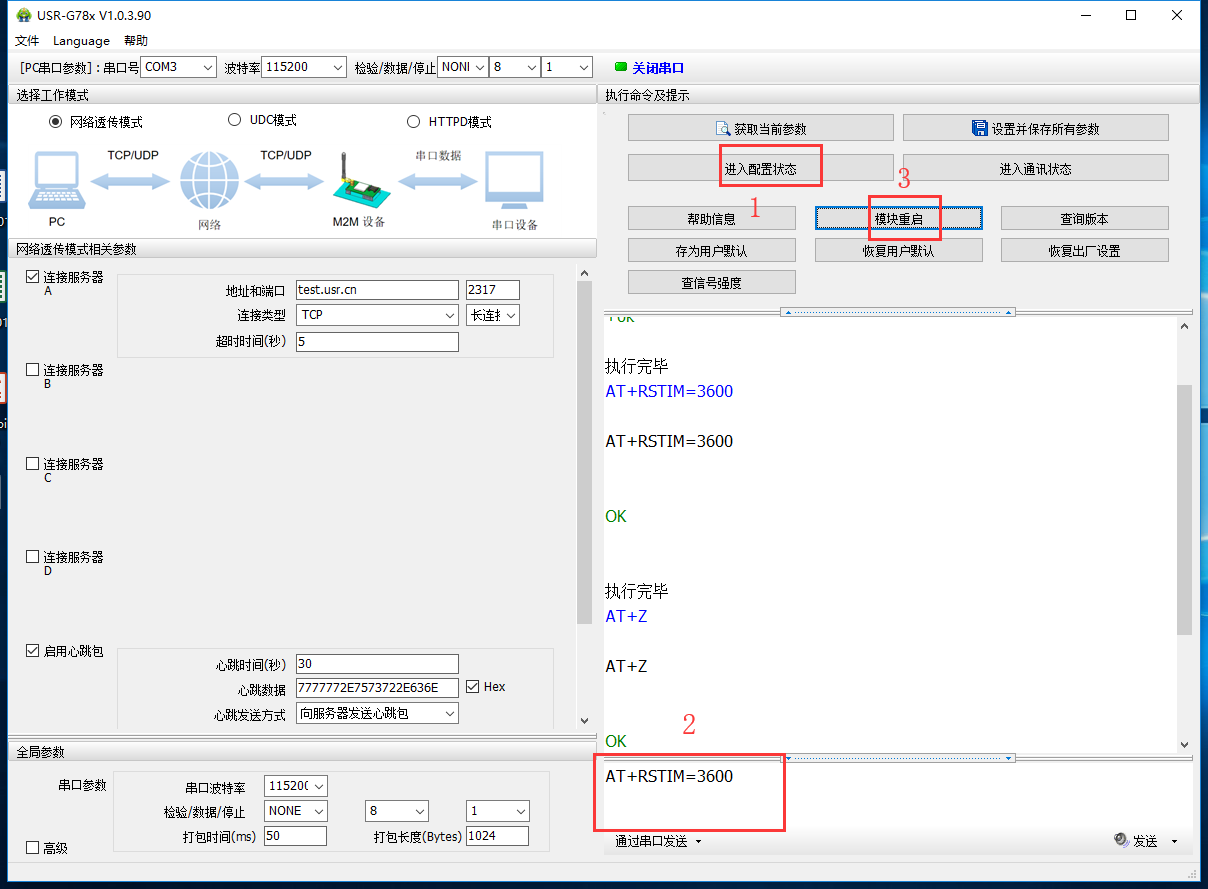Uncheck the Hex heartbeat data checkbox
1208x889 pixels.
coord(473,687)
